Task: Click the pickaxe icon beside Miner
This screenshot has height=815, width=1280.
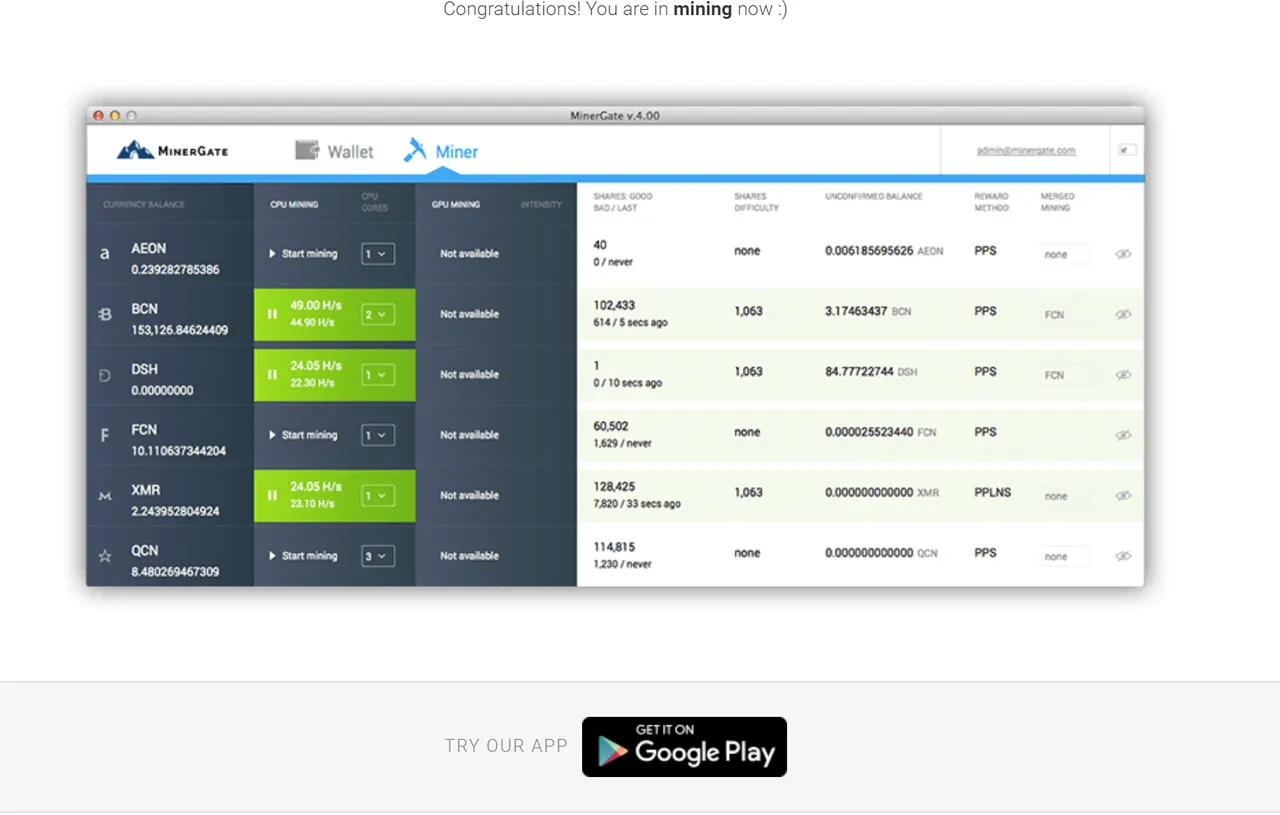Action: tap(414, 150)
